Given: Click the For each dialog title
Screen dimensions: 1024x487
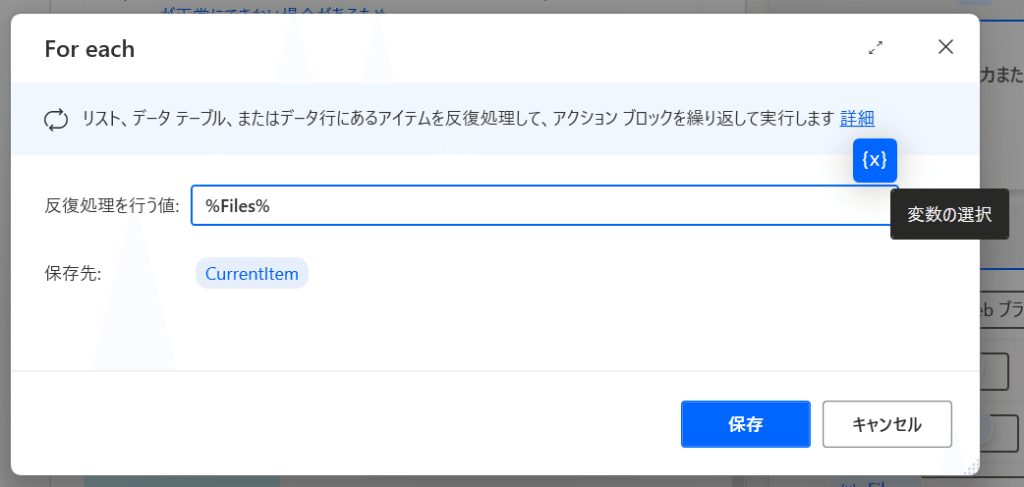Looking at the screenshot, I should click(x=89, y=49).
